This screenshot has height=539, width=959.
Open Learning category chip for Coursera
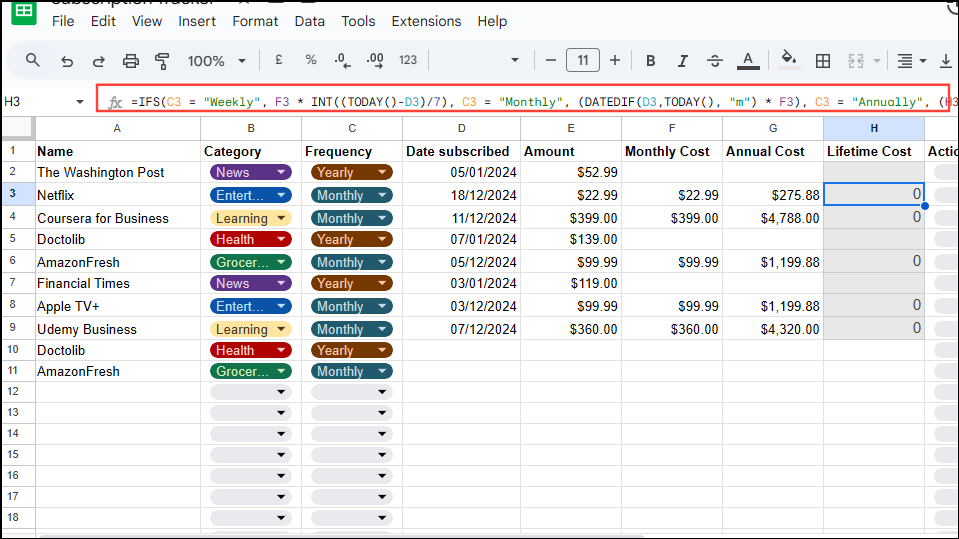(251, 218)
